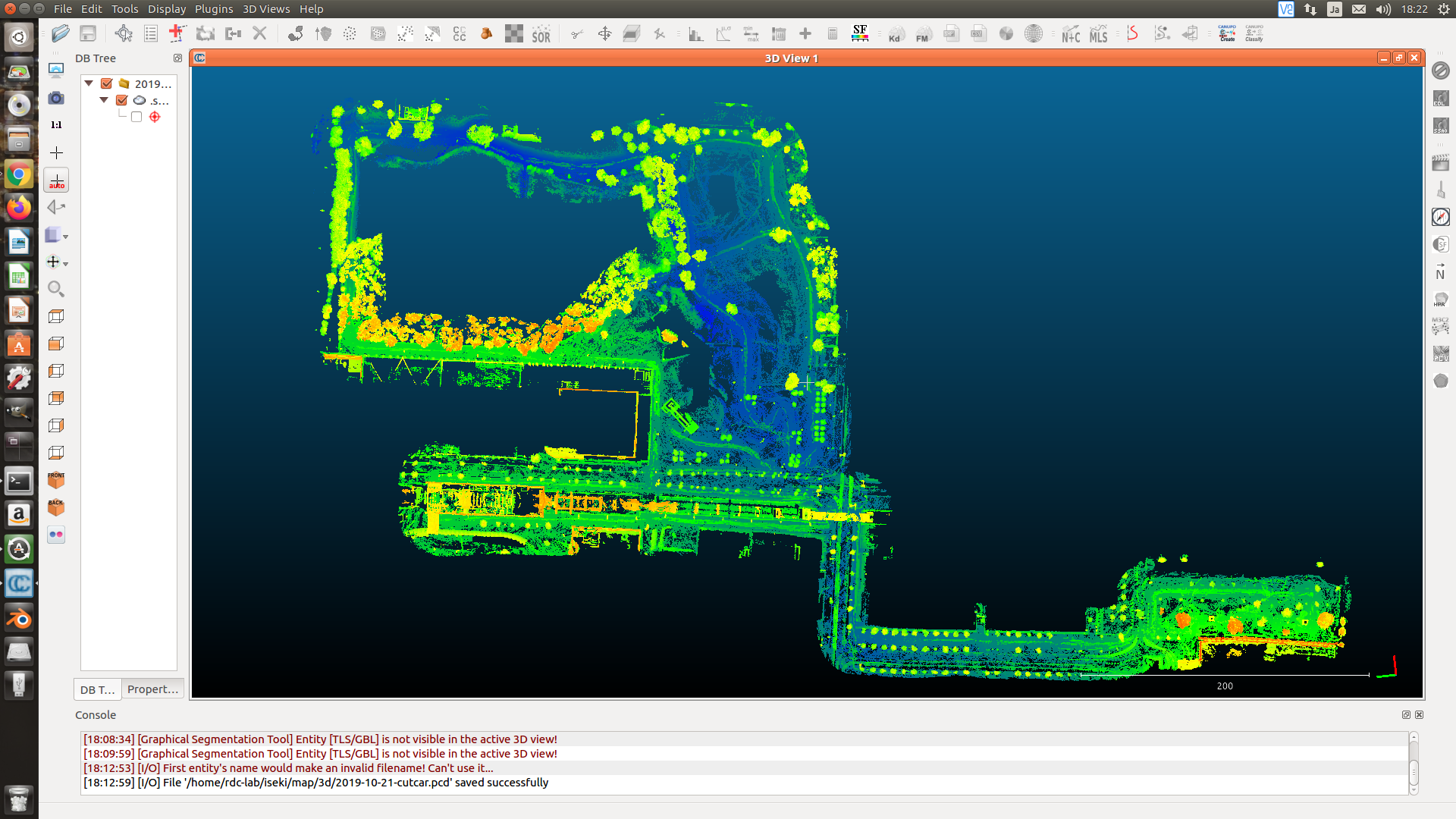Switch to the Properties tab
Screen dimensions: 1456x819
pyautogui.click(x=152, y=689)
